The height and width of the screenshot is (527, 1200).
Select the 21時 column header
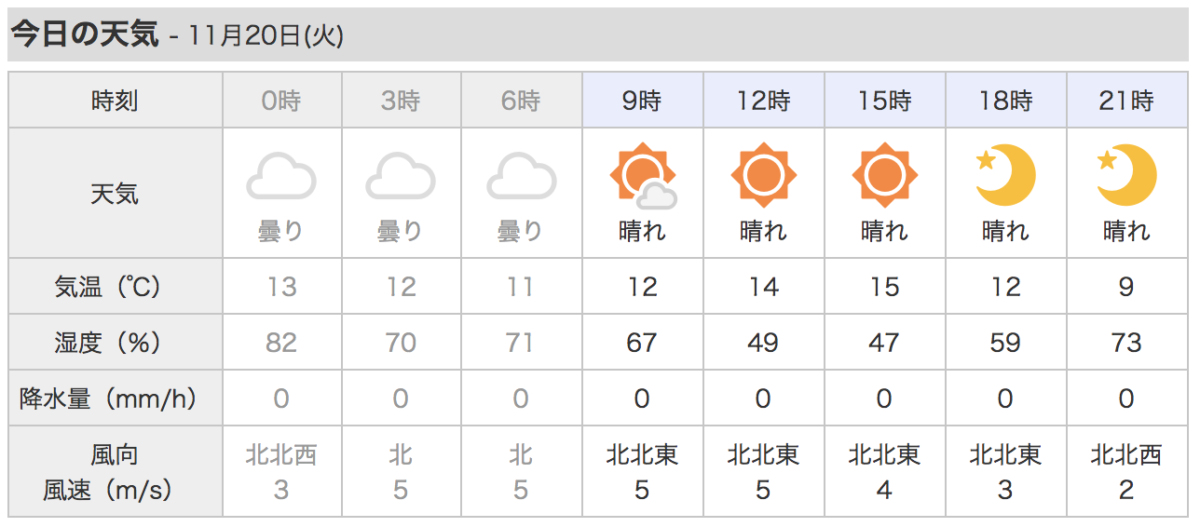tap(1126, 101)
